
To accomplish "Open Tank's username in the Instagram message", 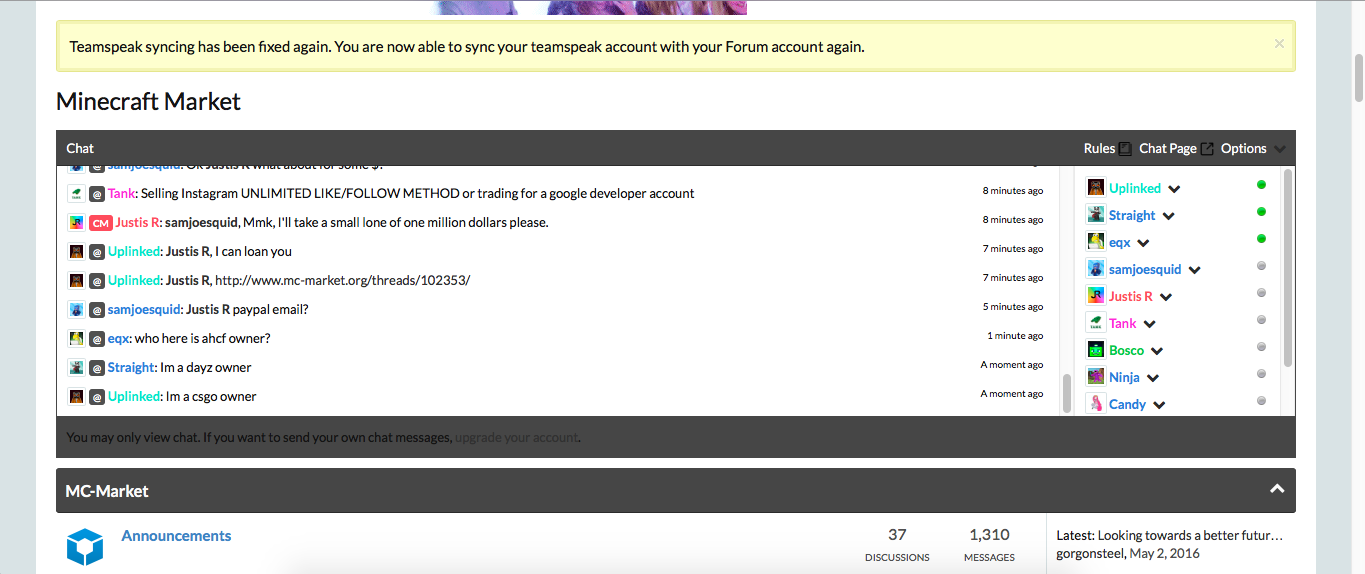I will click(121, 193).
